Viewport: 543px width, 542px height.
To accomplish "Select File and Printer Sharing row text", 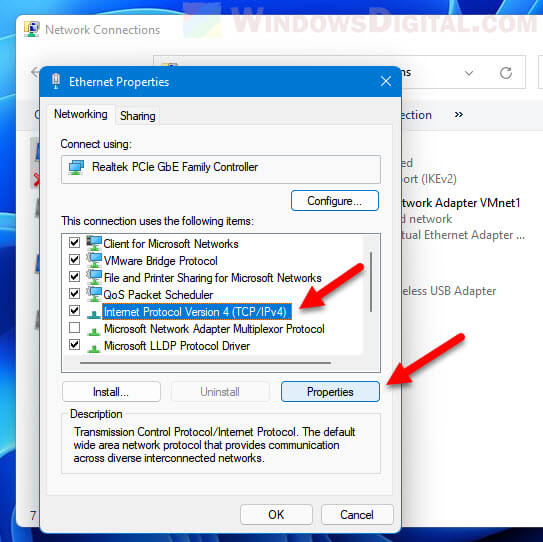I will click(212, 277).
